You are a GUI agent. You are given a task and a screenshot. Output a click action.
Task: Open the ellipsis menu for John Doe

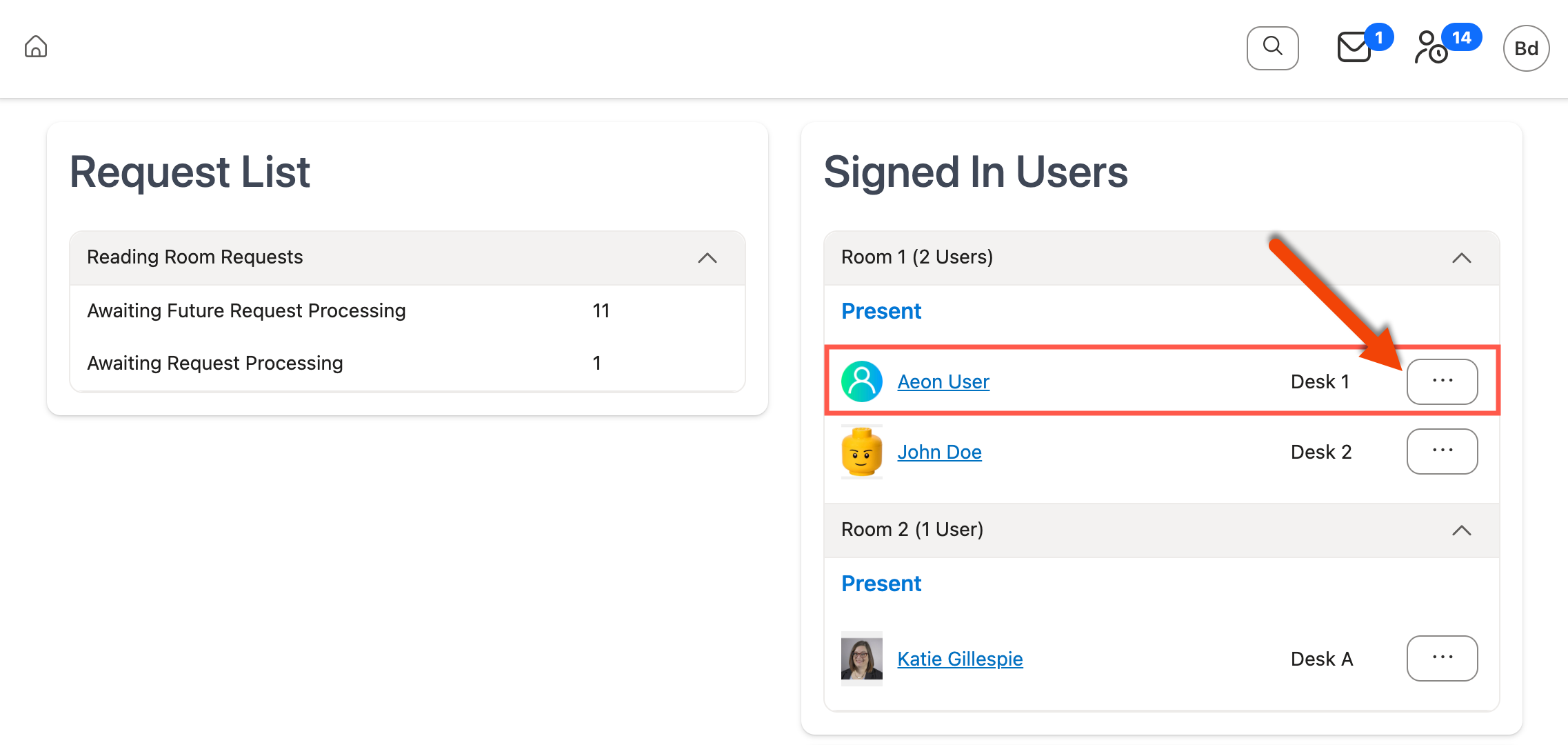pos(1442,451)
